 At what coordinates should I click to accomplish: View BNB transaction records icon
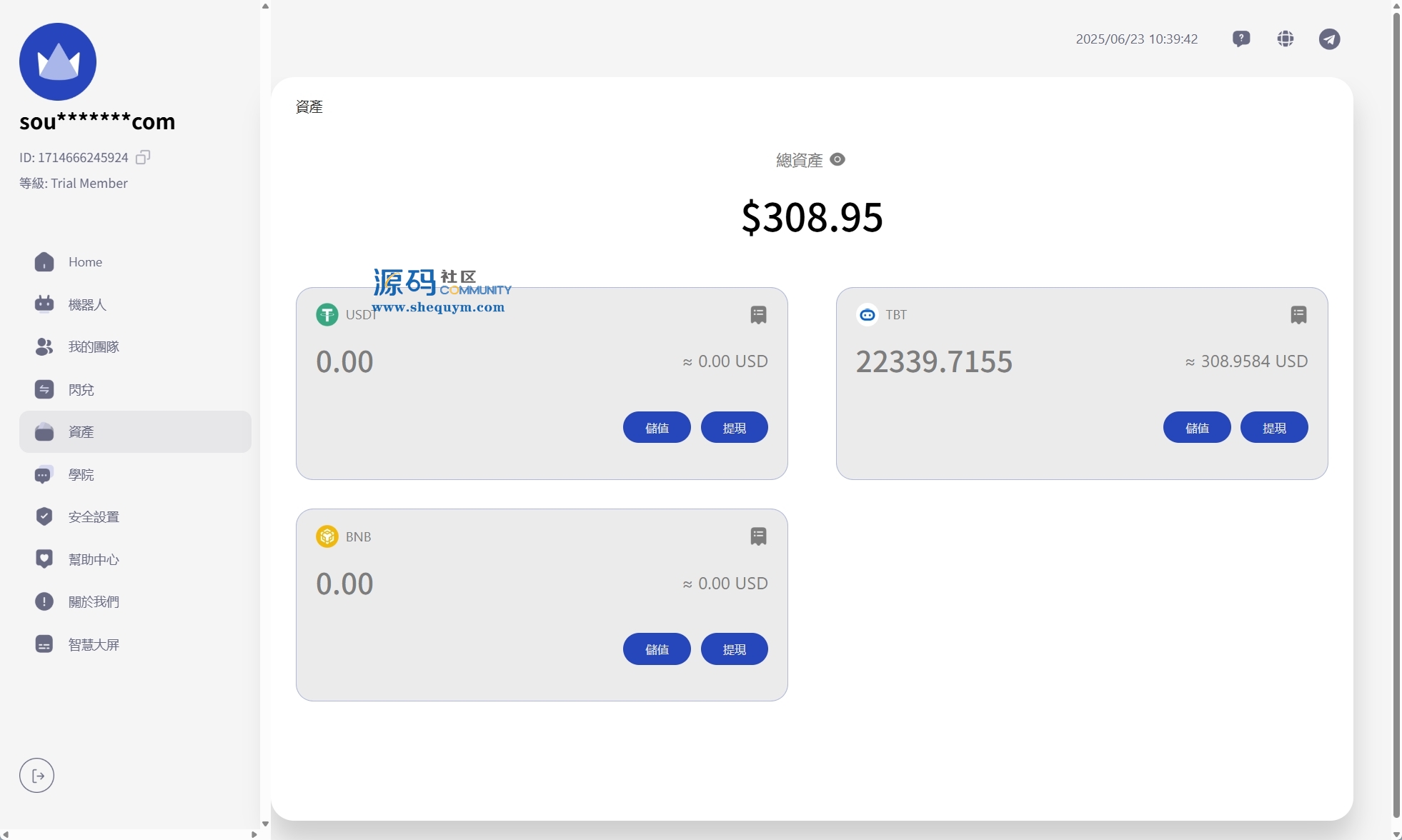click(x=758, y=536)
